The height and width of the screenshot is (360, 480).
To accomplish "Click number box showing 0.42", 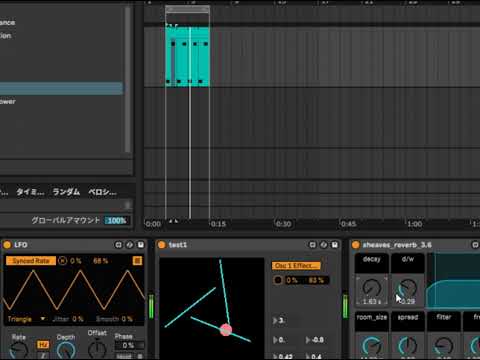I will [283, 357].
